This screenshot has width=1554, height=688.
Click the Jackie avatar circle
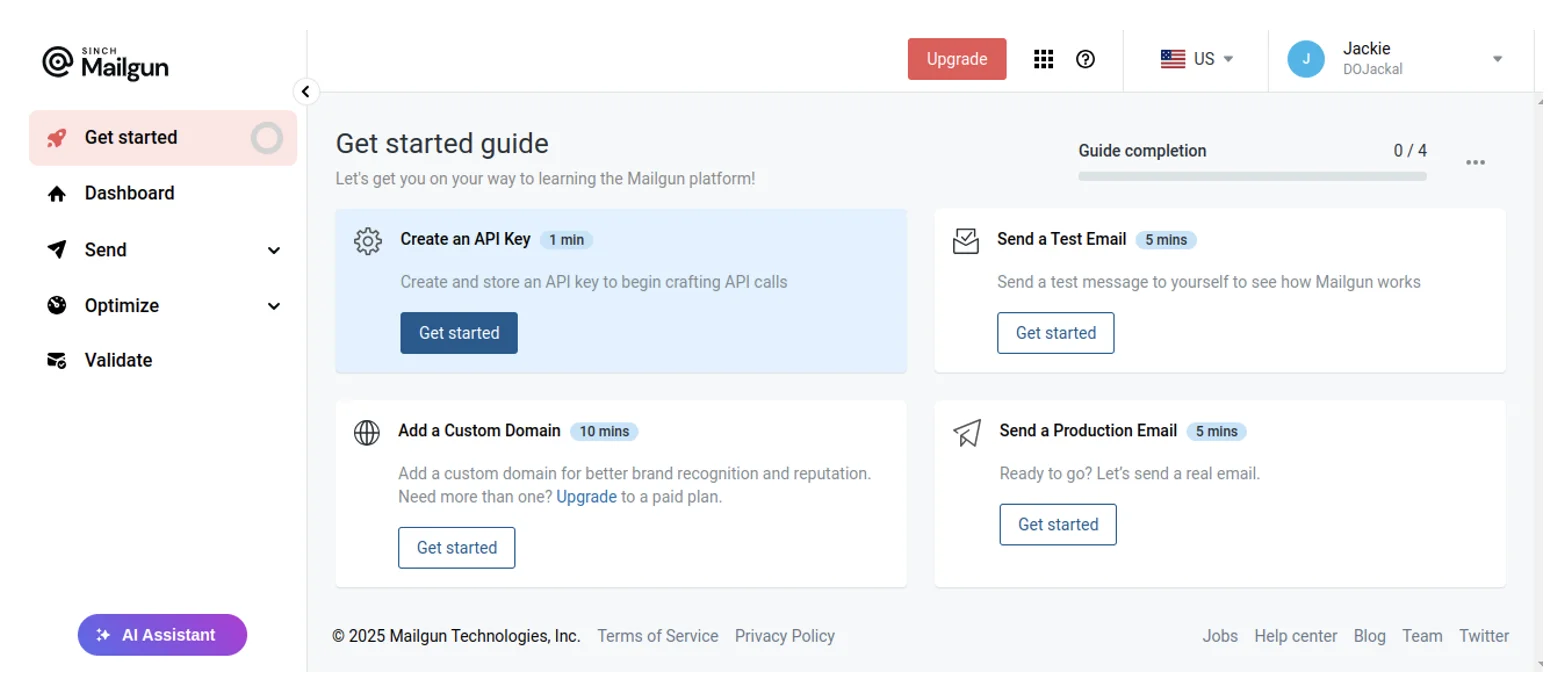1306,59
